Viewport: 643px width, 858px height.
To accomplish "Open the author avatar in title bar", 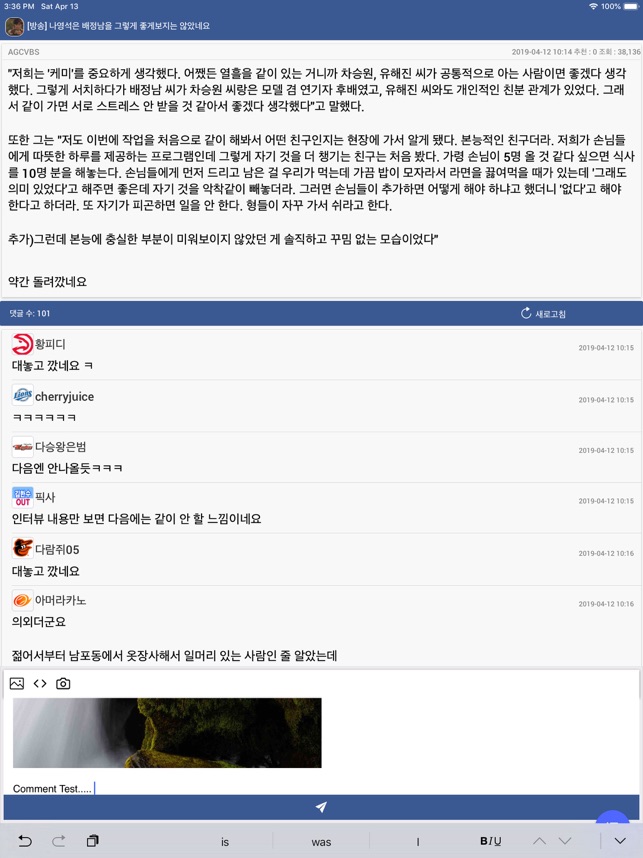I will 15,26.
